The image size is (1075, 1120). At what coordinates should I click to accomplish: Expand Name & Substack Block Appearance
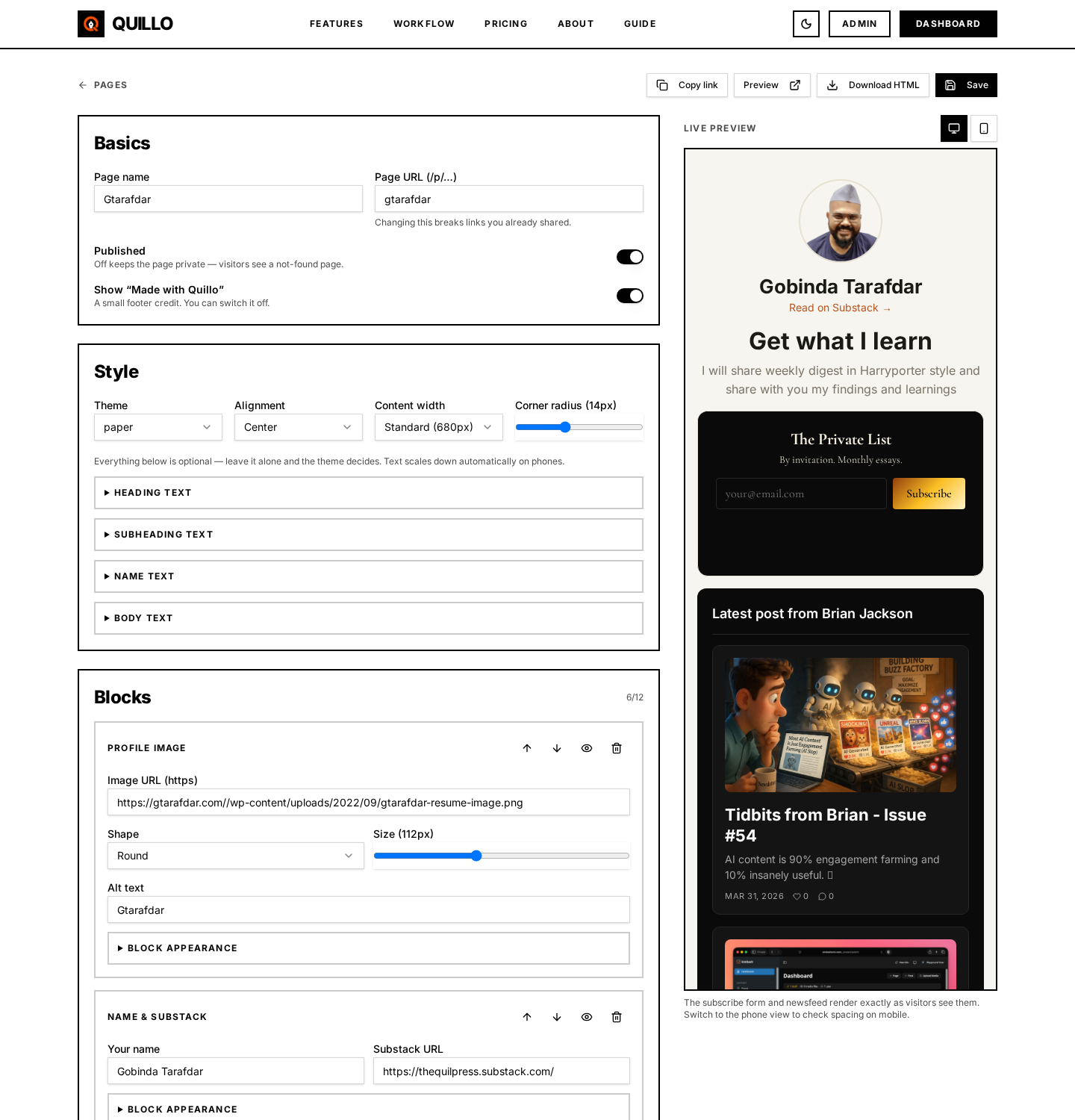coord(369,1108)
